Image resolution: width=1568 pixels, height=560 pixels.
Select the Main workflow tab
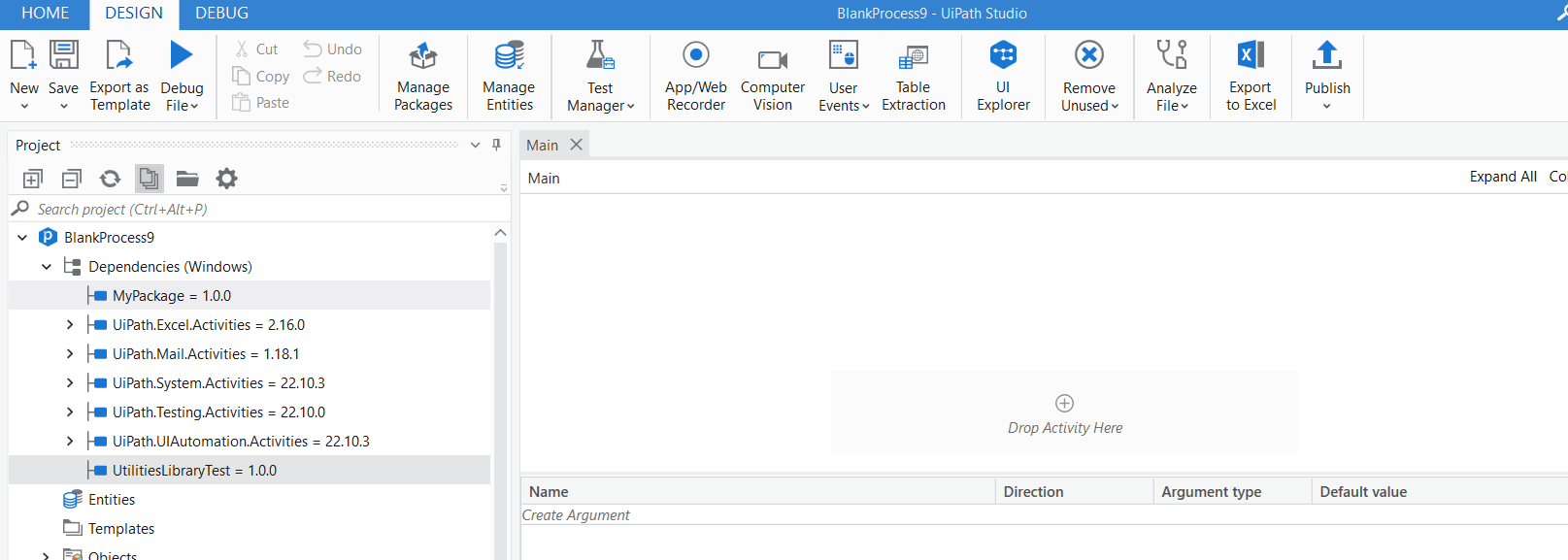click(543, 145)
